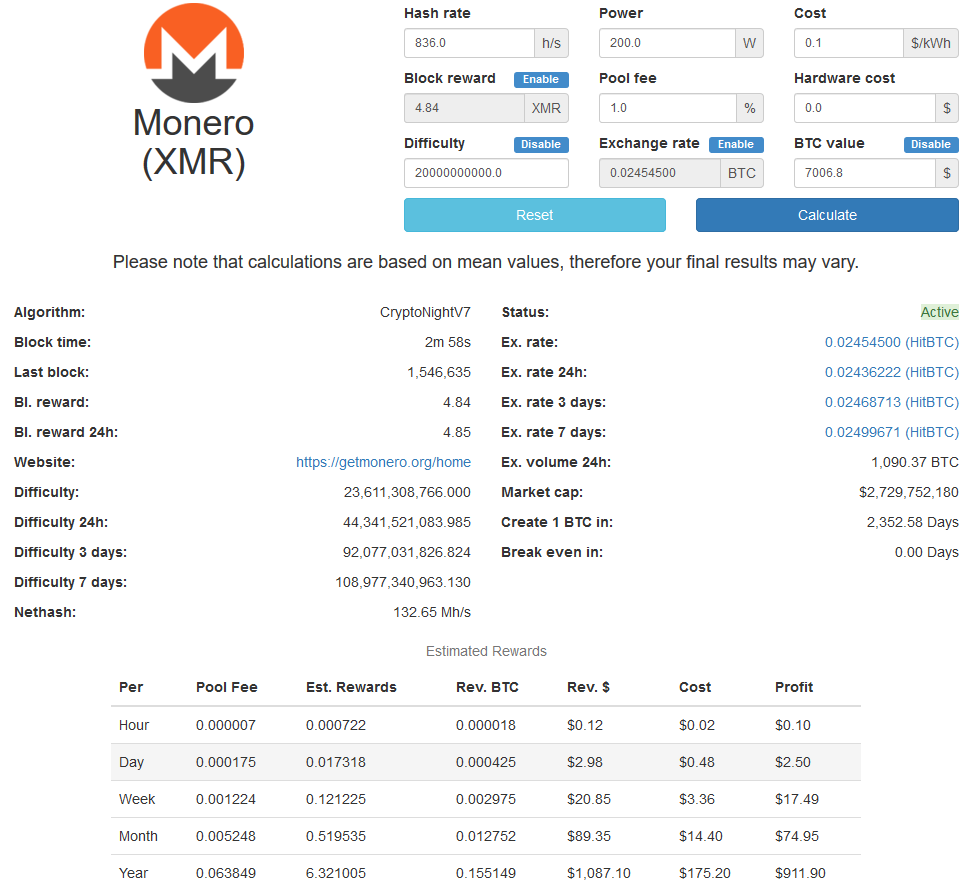Click the Rev. BTC column header

point(487,687)
